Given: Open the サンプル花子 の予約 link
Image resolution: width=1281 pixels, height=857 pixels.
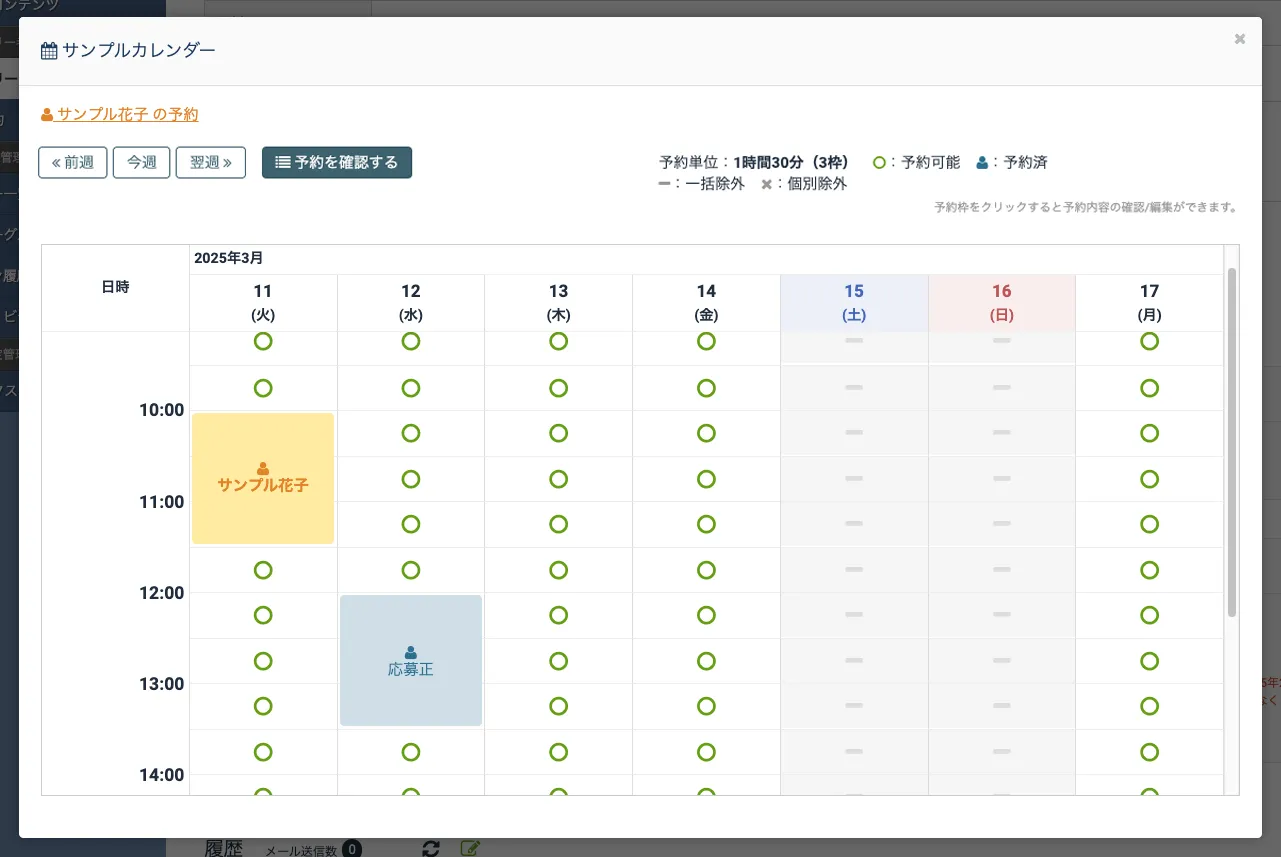Looking at the screenshot, I should [127, 114].
